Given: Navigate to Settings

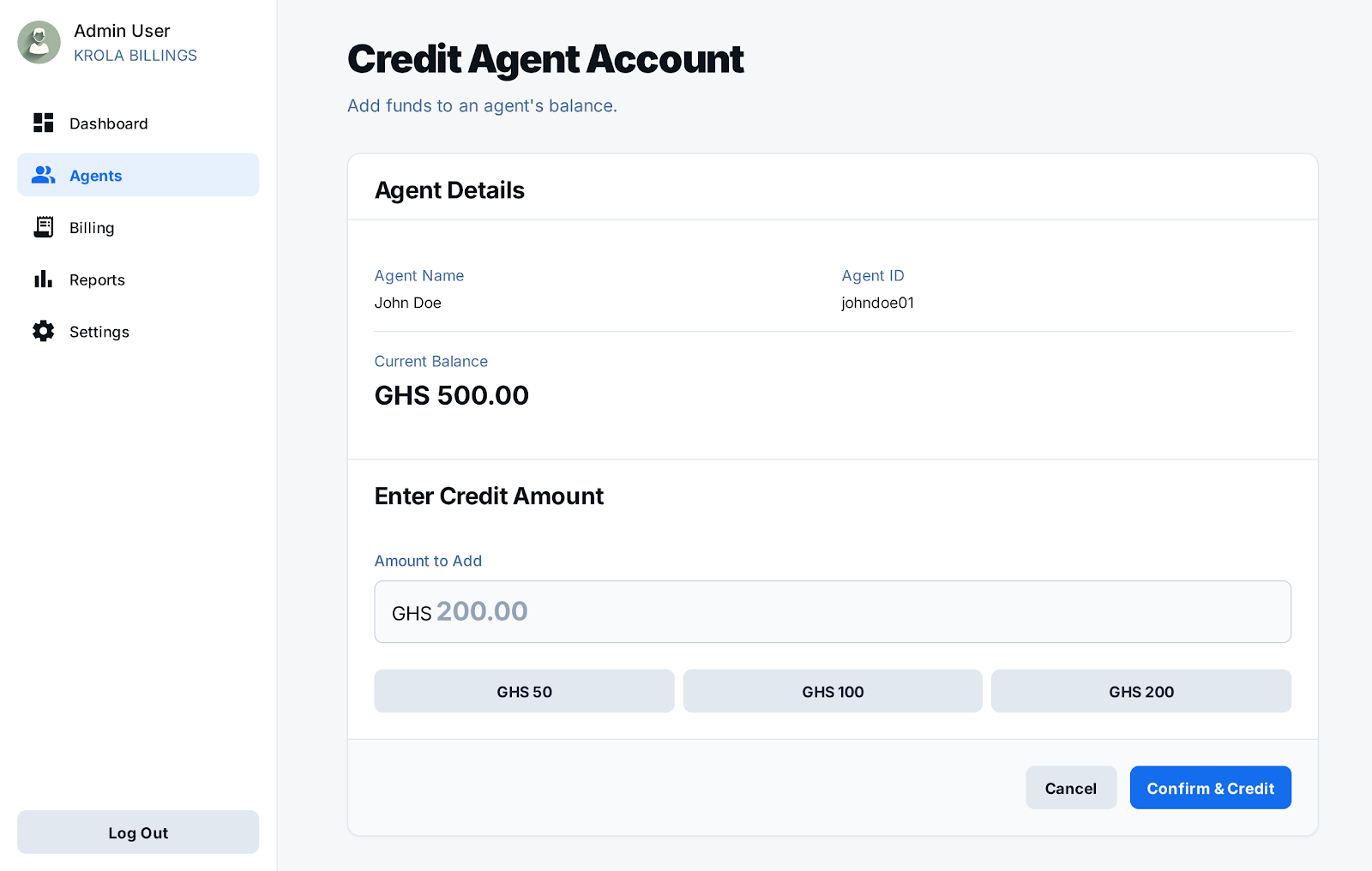Looking at the screenshot, I should pos(99,333).
